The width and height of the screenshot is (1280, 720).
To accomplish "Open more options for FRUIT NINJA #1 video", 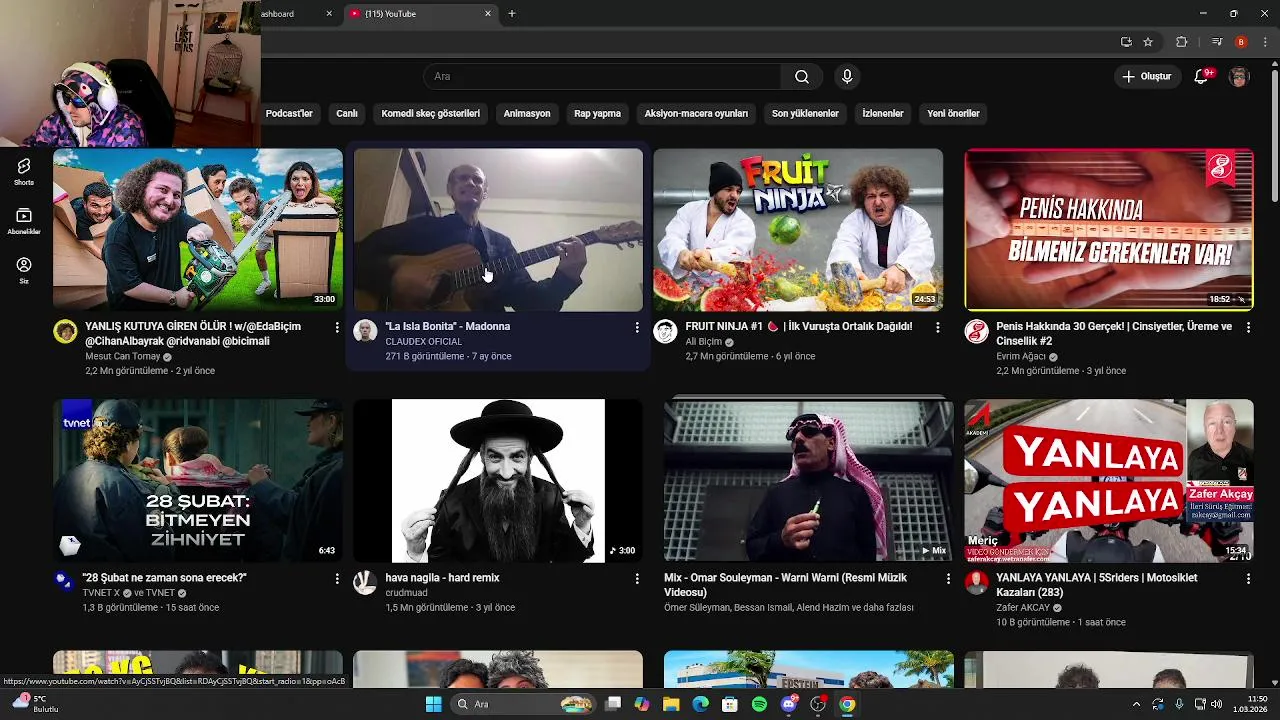I will 937,327.
